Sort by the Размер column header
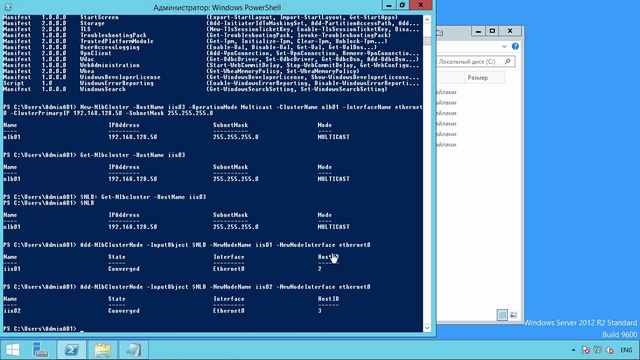Viewport: 640px width, 360px height. click(x=484, y=78)
